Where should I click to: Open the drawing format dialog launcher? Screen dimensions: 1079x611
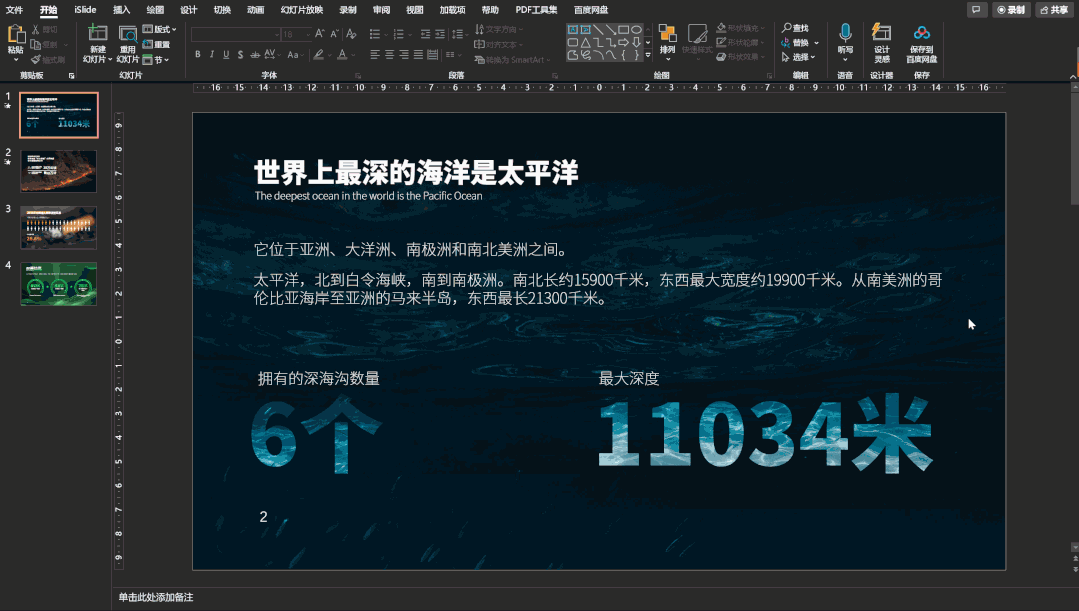(x=769, y=76)
